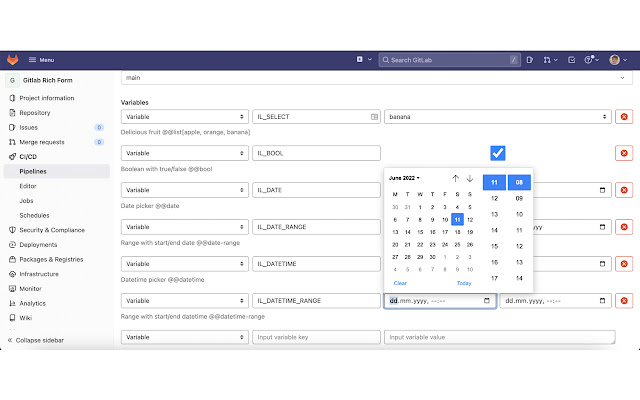This screenshot has width=640, height=400.
Task: Collapse the sidebar
Action: [x=36, y=340]
